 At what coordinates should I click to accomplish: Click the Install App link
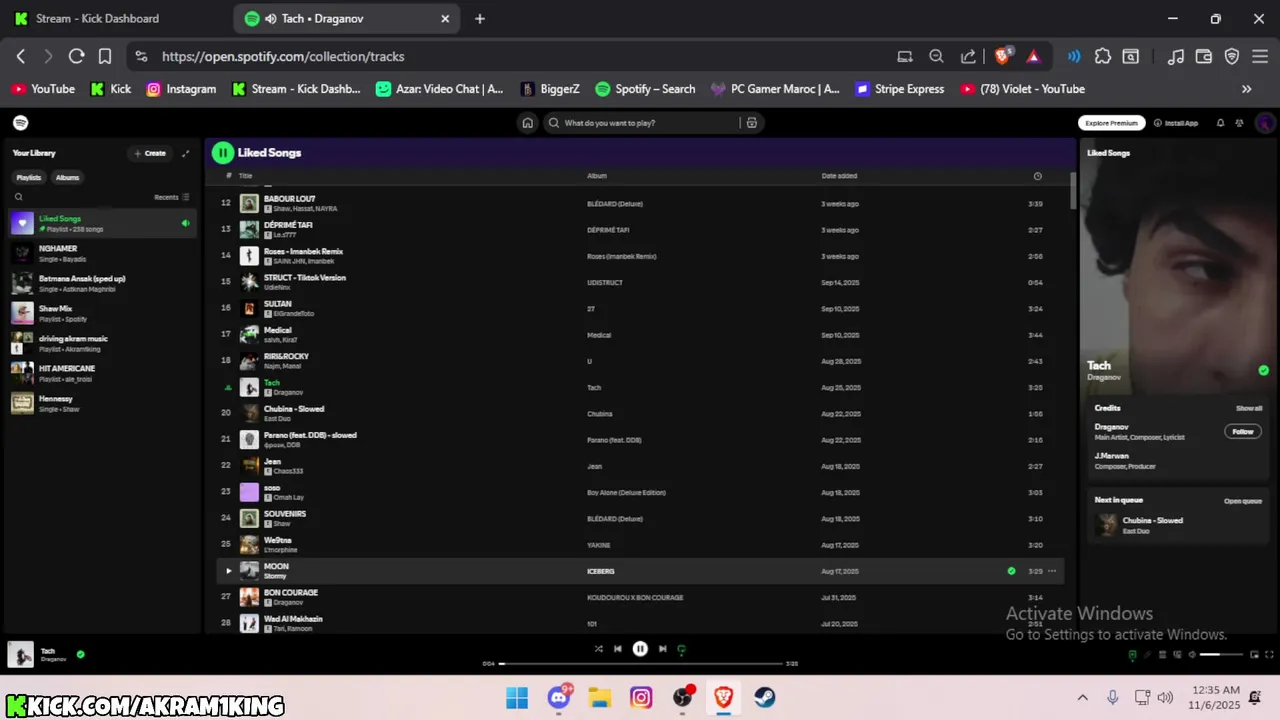coord(1176,123)
